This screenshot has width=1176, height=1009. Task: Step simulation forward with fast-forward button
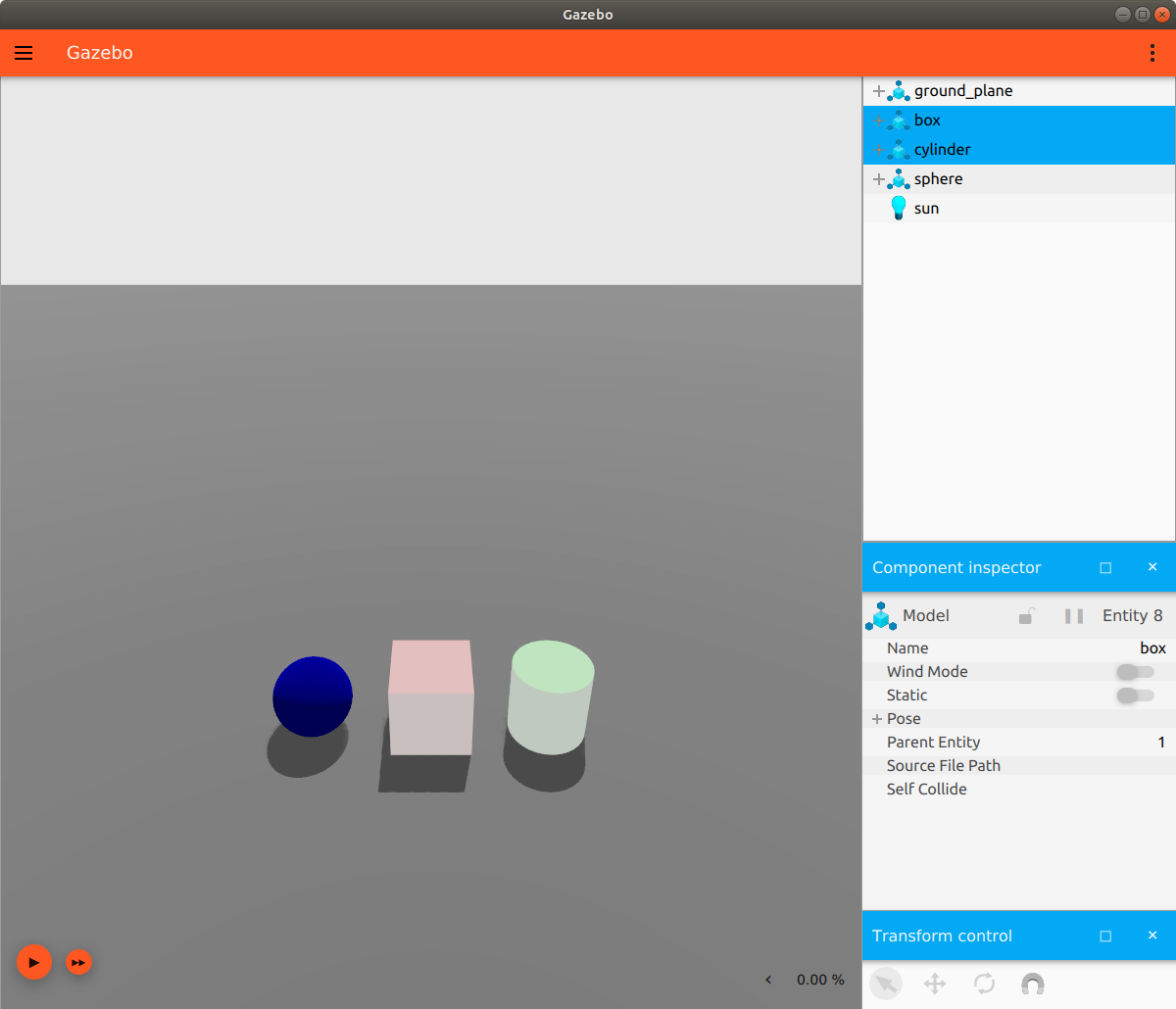tap(78, 962)
